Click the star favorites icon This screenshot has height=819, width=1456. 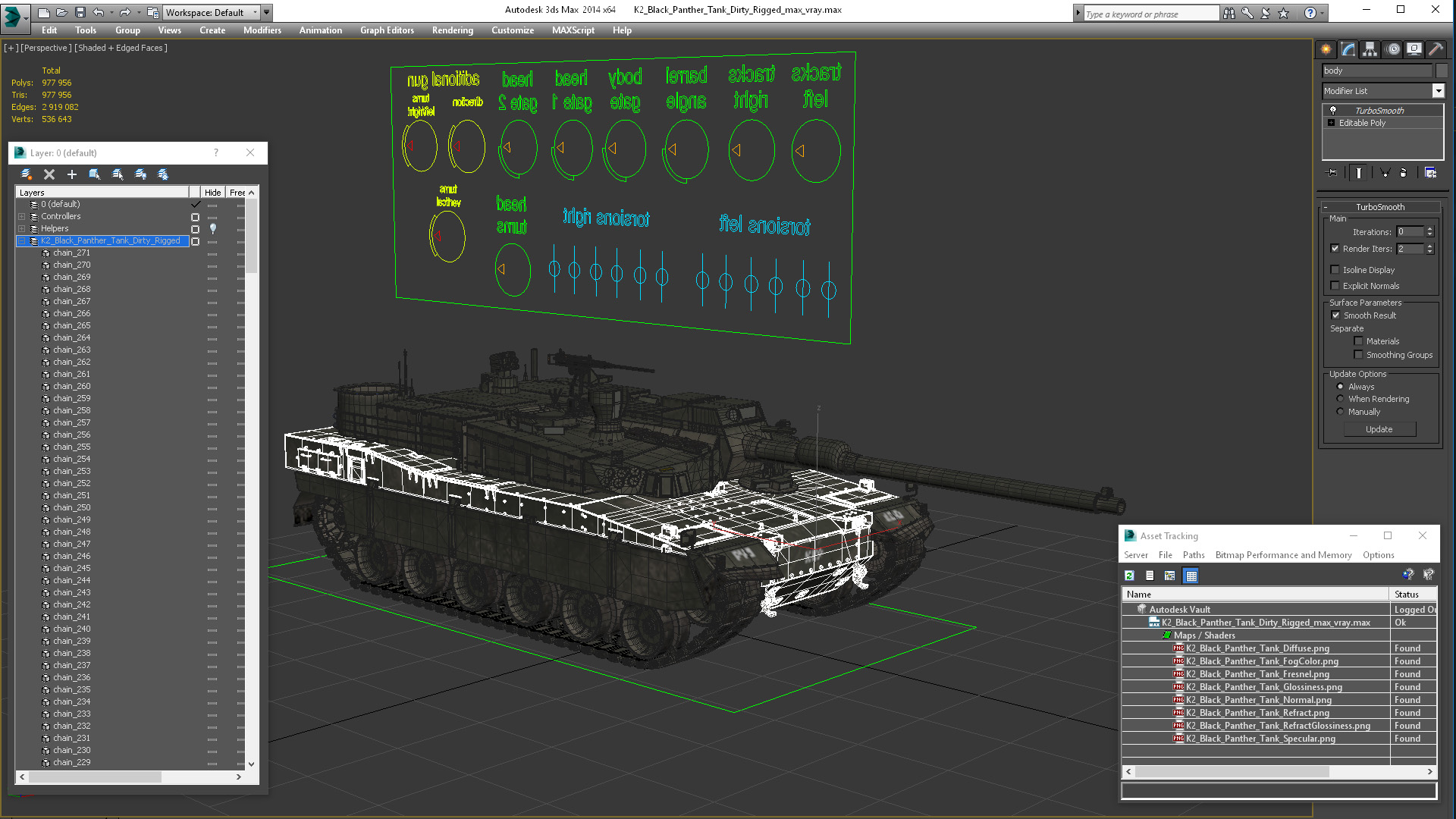1283,13
